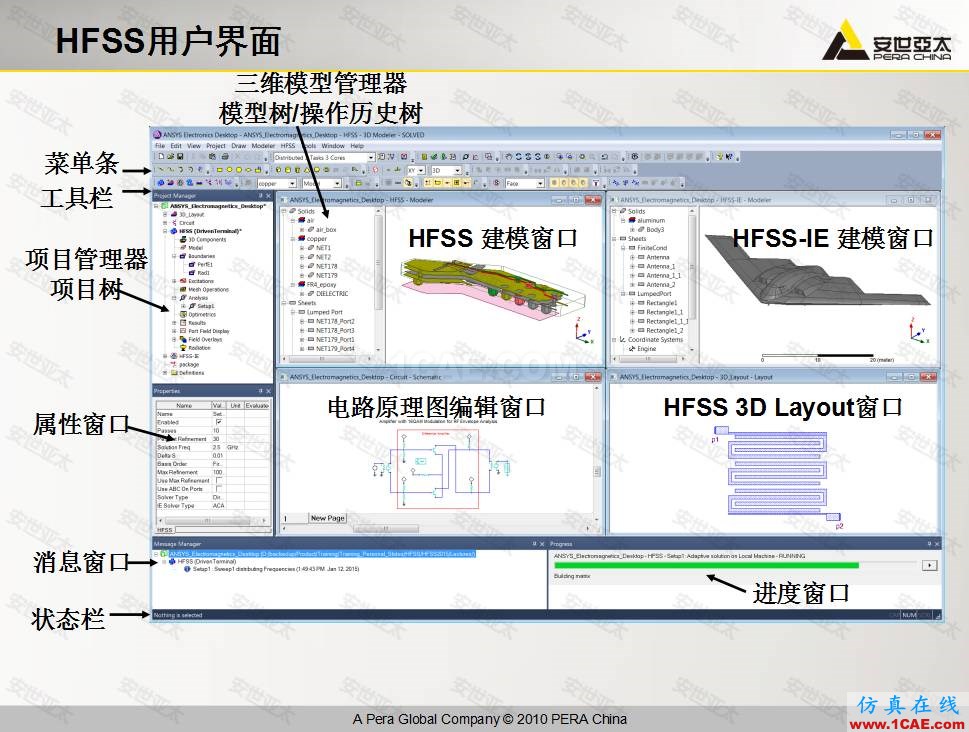Select the Pan view tool
Screen dimensions: 969x732
[x=510, y=157]
